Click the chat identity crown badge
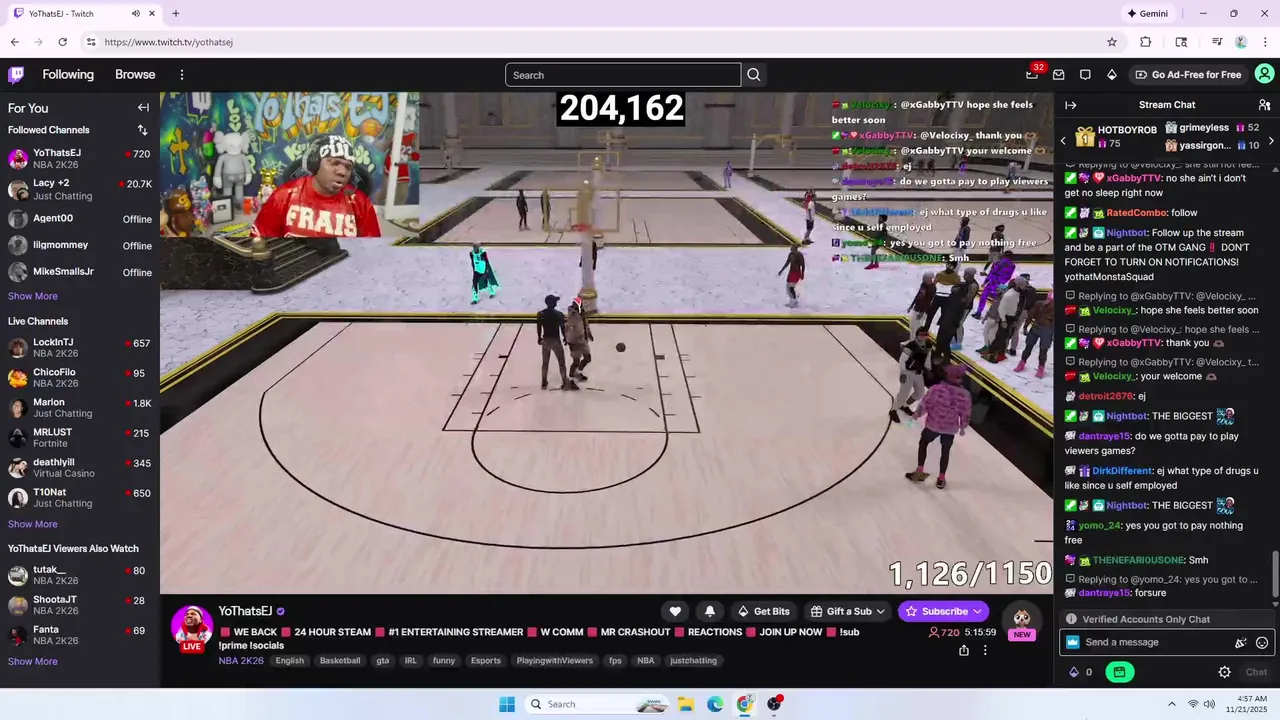The height and width of the screenshot is (720, 1280). point(1073,643)
